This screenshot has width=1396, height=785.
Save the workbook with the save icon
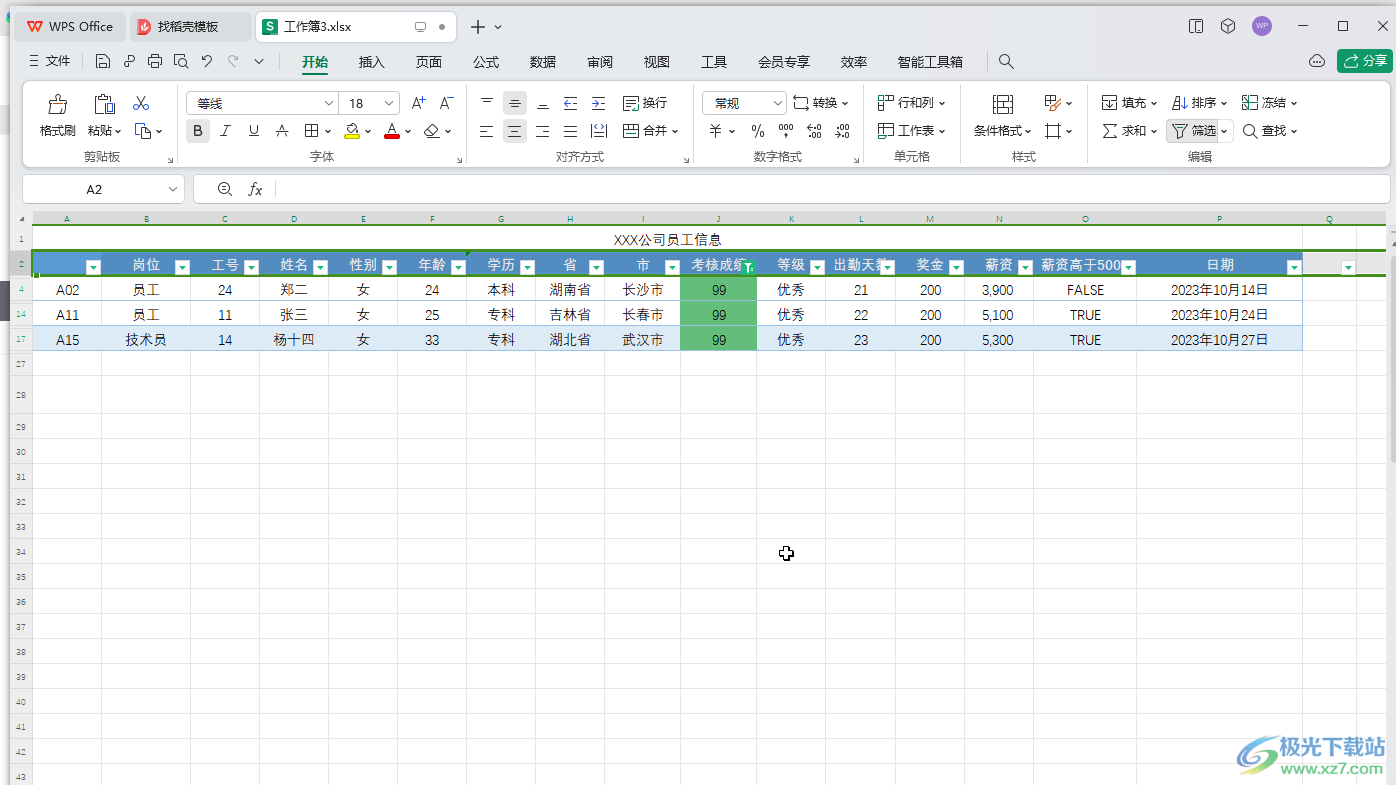(x=102, y=61)
